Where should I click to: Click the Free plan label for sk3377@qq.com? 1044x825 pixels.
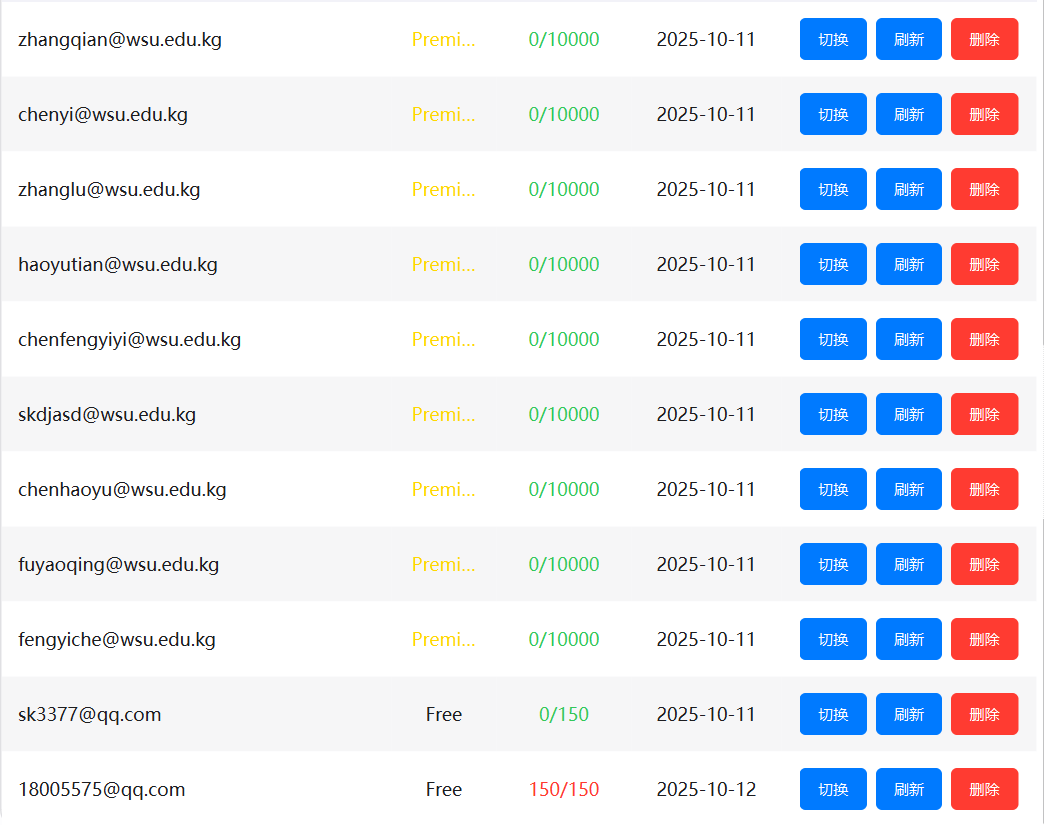tap(443, 714)
